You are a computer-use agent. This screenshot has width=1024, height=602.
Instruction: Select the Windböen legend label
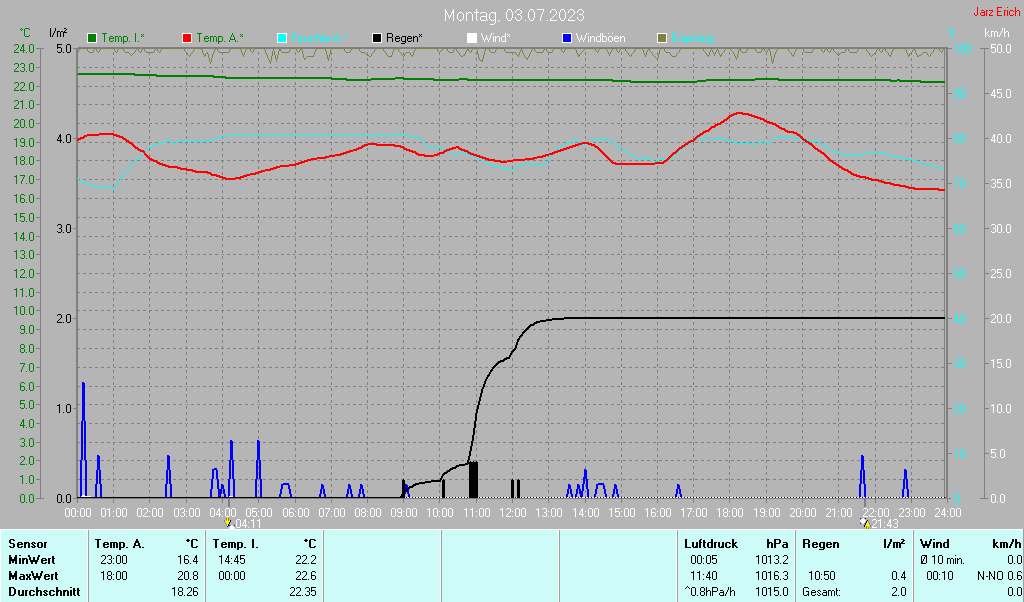point(600,39)
